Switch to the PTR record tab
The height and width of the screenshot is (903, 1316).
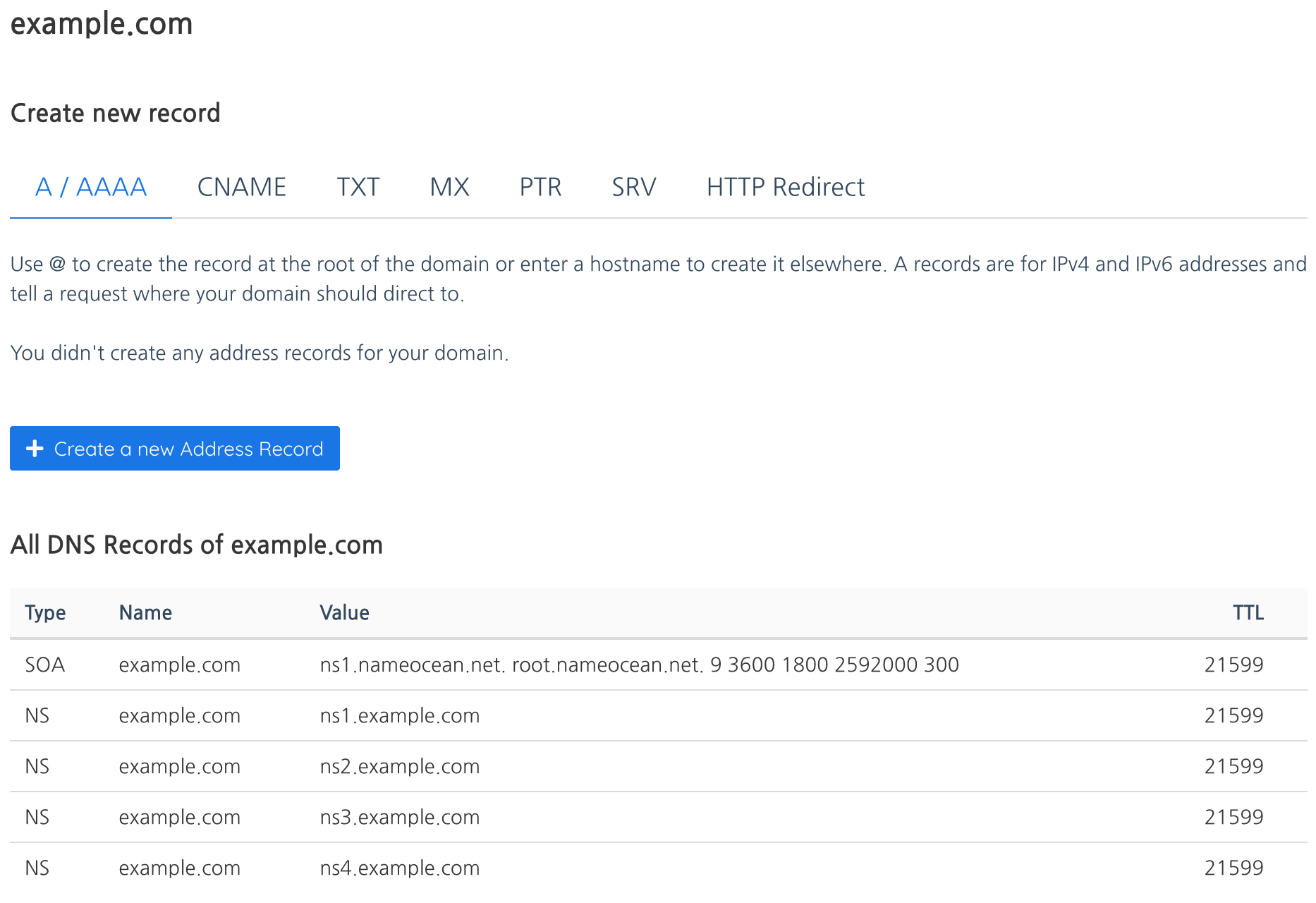coord(540,186)
